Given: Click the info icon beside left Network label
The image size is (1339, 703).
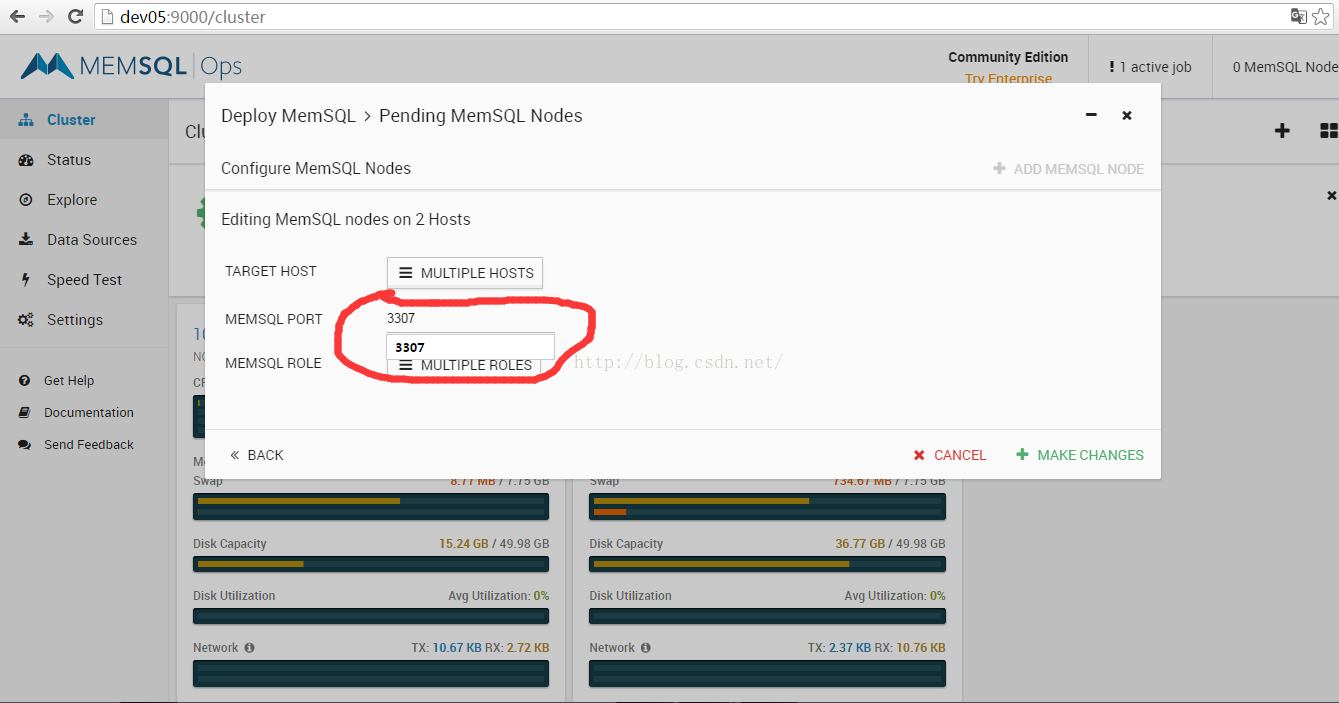Looking at the screenshot, I should [249, 647].
